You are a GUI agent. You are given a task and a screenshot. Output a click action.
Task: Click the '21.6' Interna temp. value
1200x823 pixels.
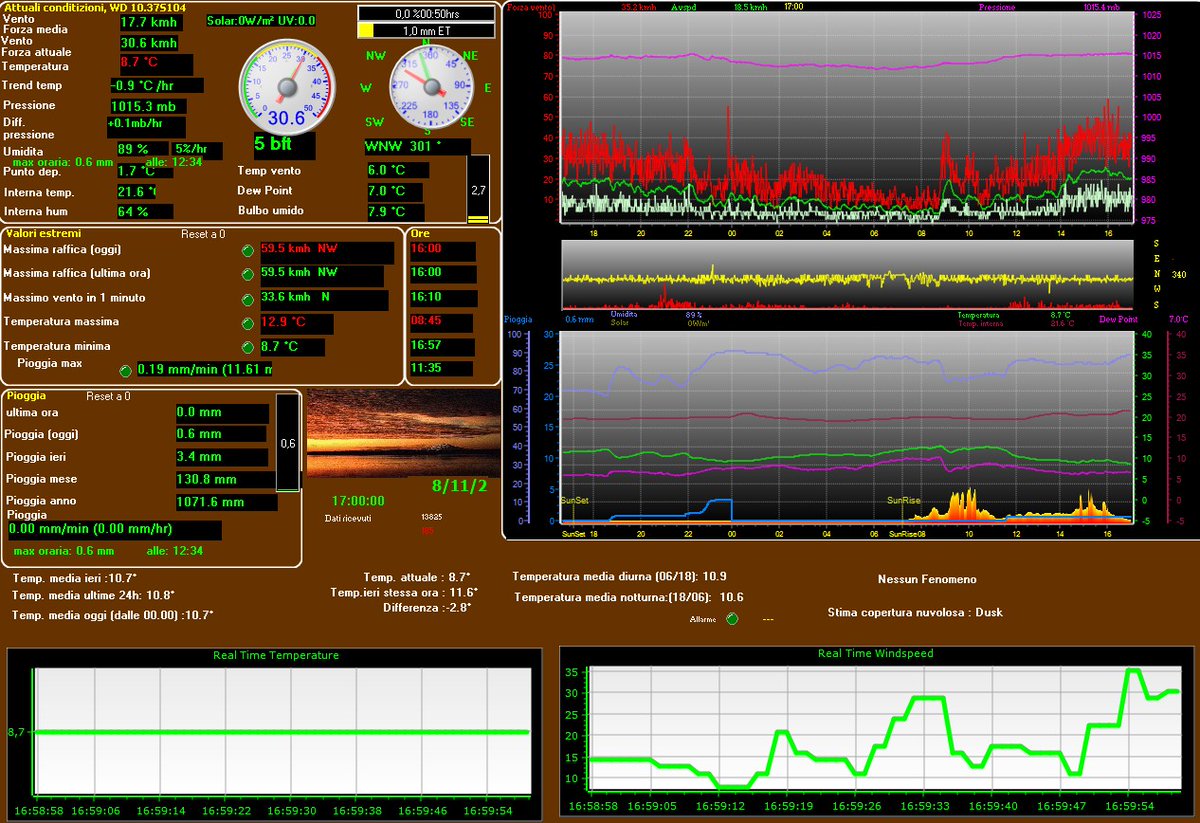tap(138, 191)
